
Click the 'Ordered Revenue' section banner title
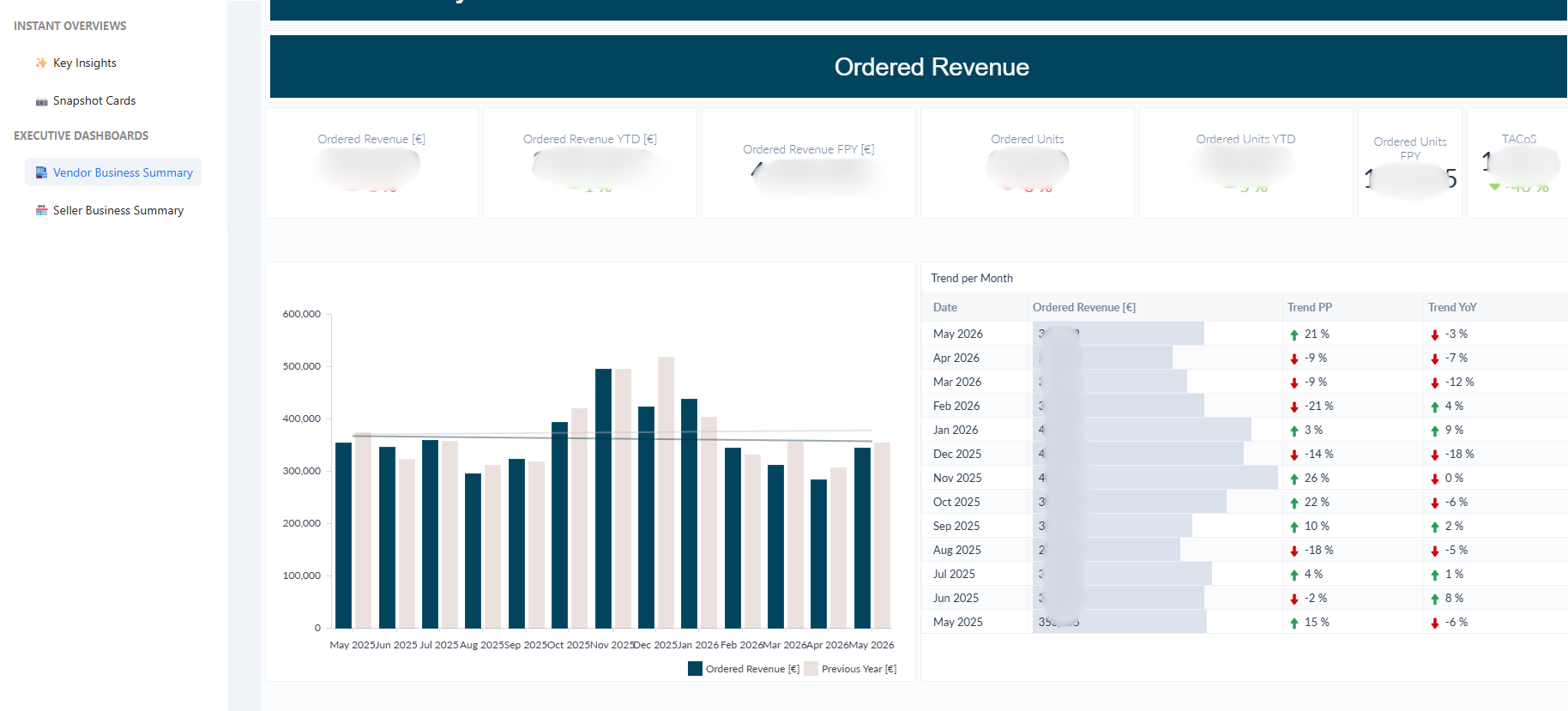pyautogui.click(x=932, y=67)
